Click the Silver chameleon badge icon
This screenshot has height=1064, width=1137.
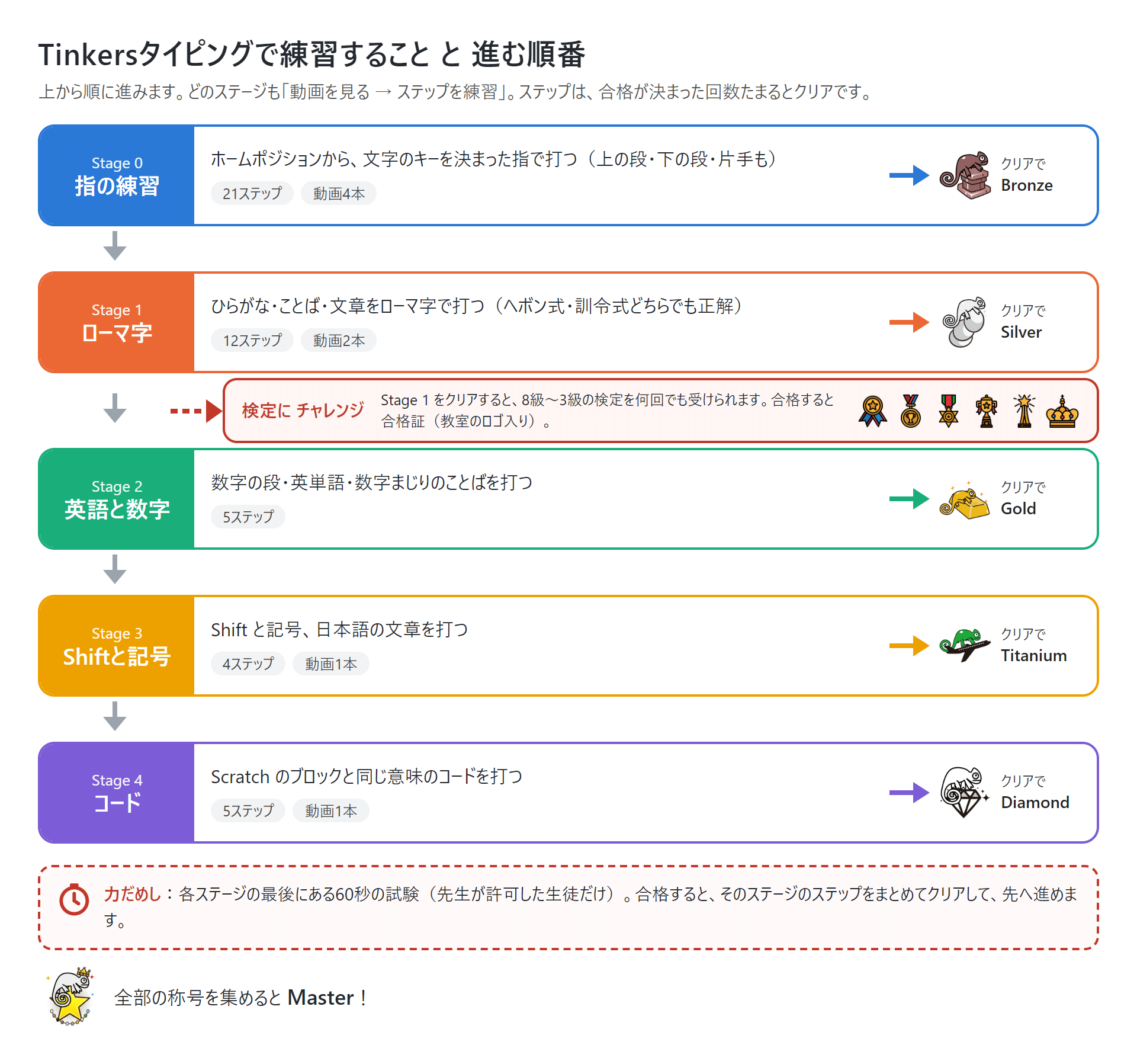[964, 322]
